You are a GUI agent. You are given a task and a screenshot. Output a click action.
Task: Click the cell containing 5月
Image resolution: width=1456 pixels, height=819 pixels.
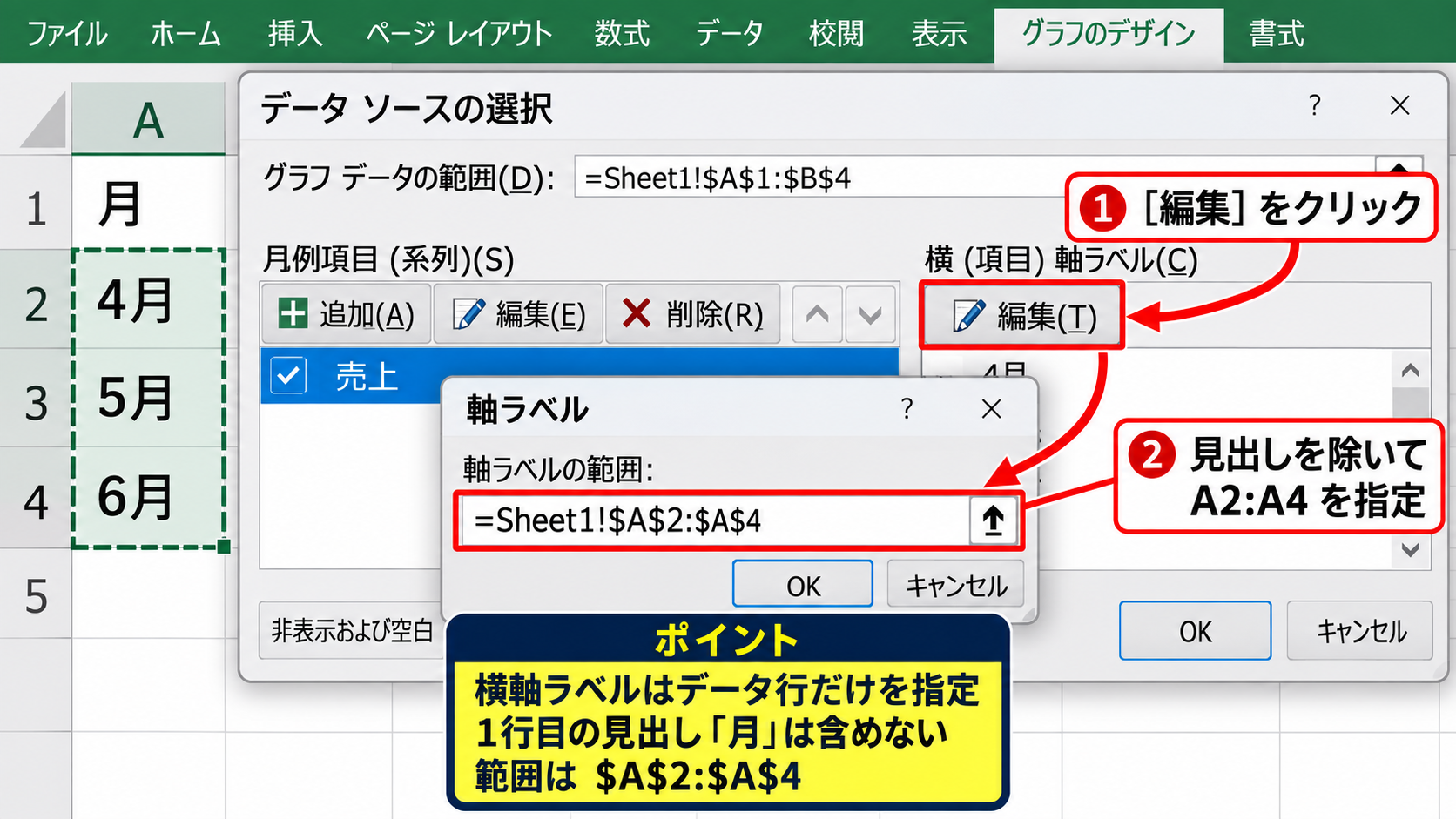pos(148,398)
